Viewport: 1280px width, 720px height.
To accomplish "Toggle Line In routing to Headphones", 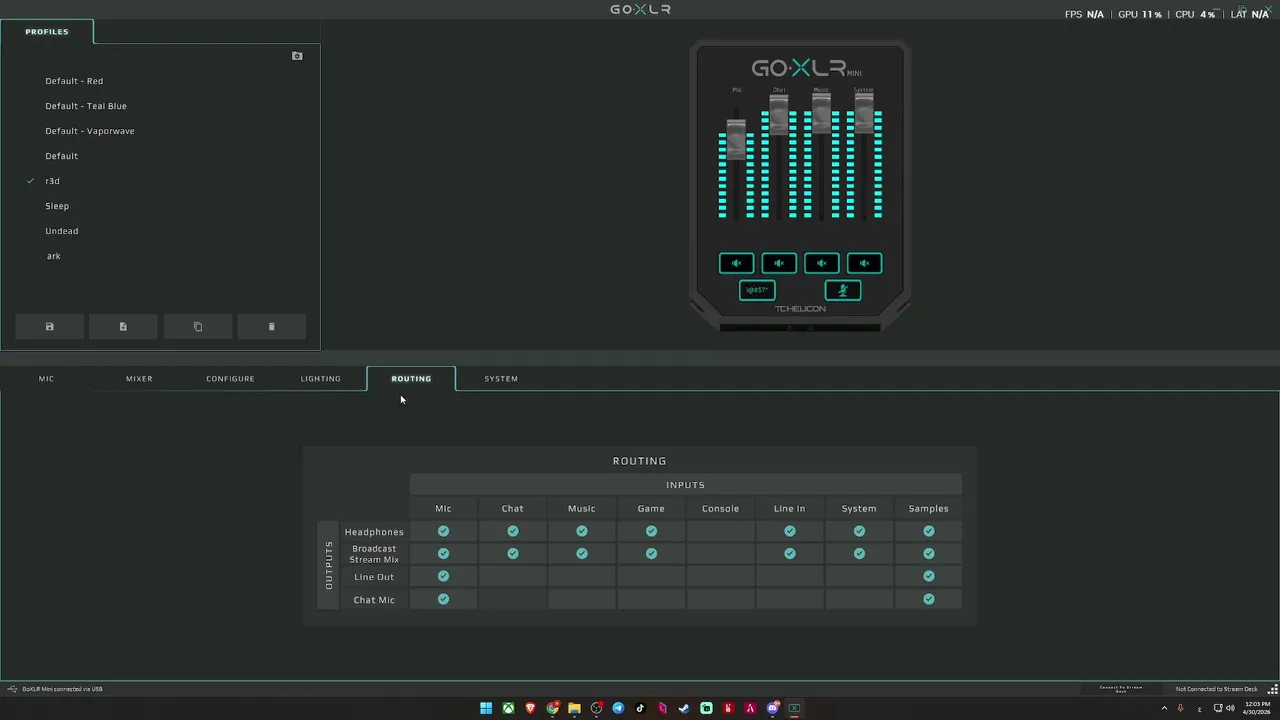I will tap(790, 531).
